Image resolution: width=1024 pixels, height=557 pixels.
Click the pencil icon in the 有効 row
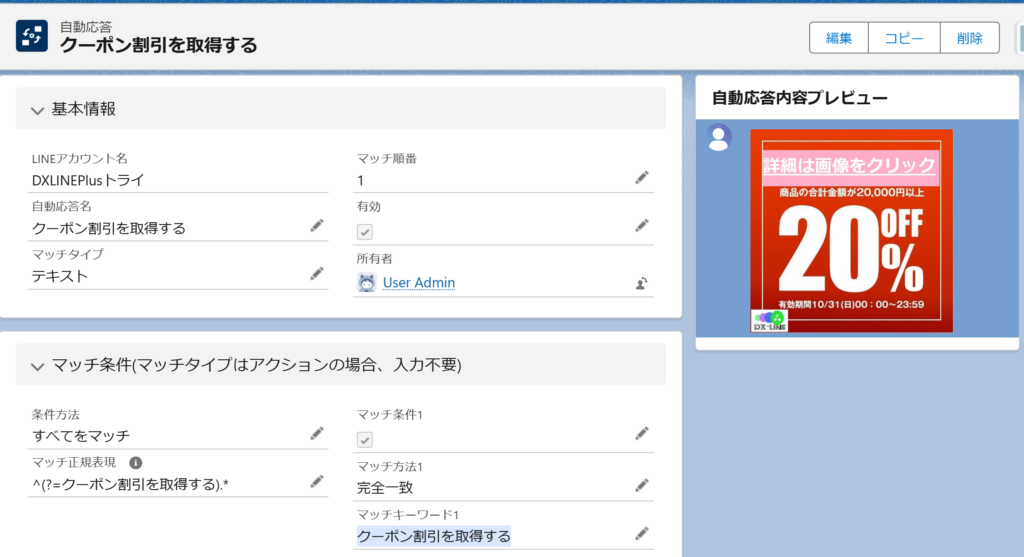tap(642, 225)
